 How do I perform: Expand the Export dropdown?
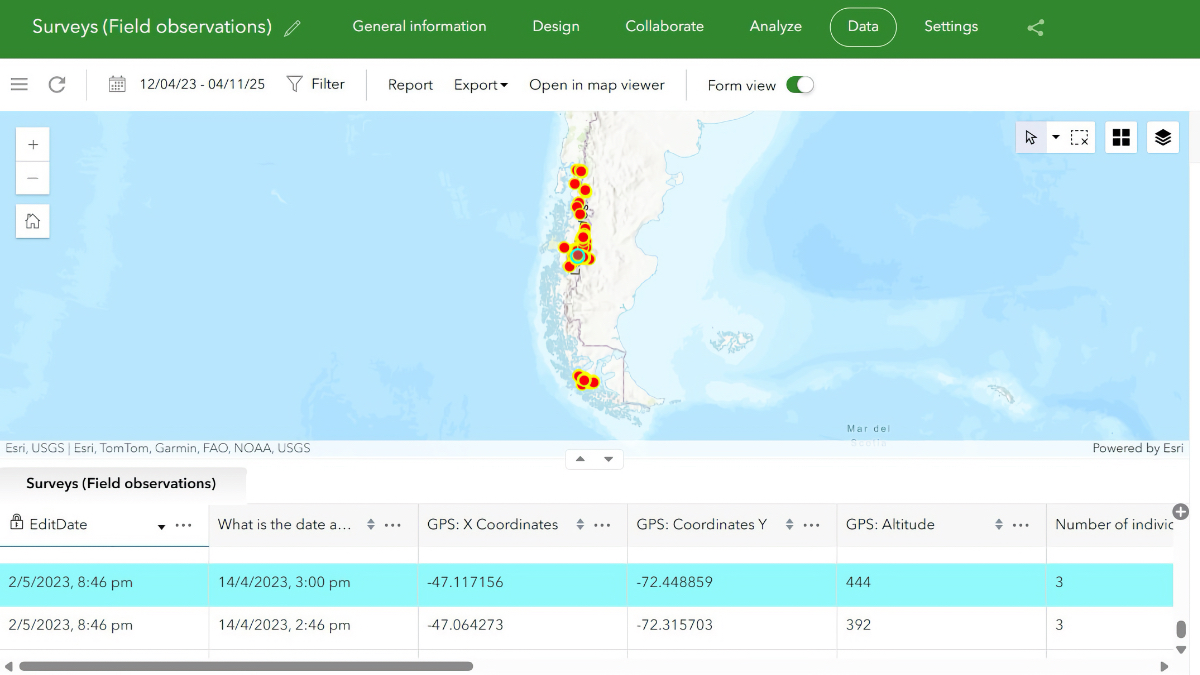[481, 85]
